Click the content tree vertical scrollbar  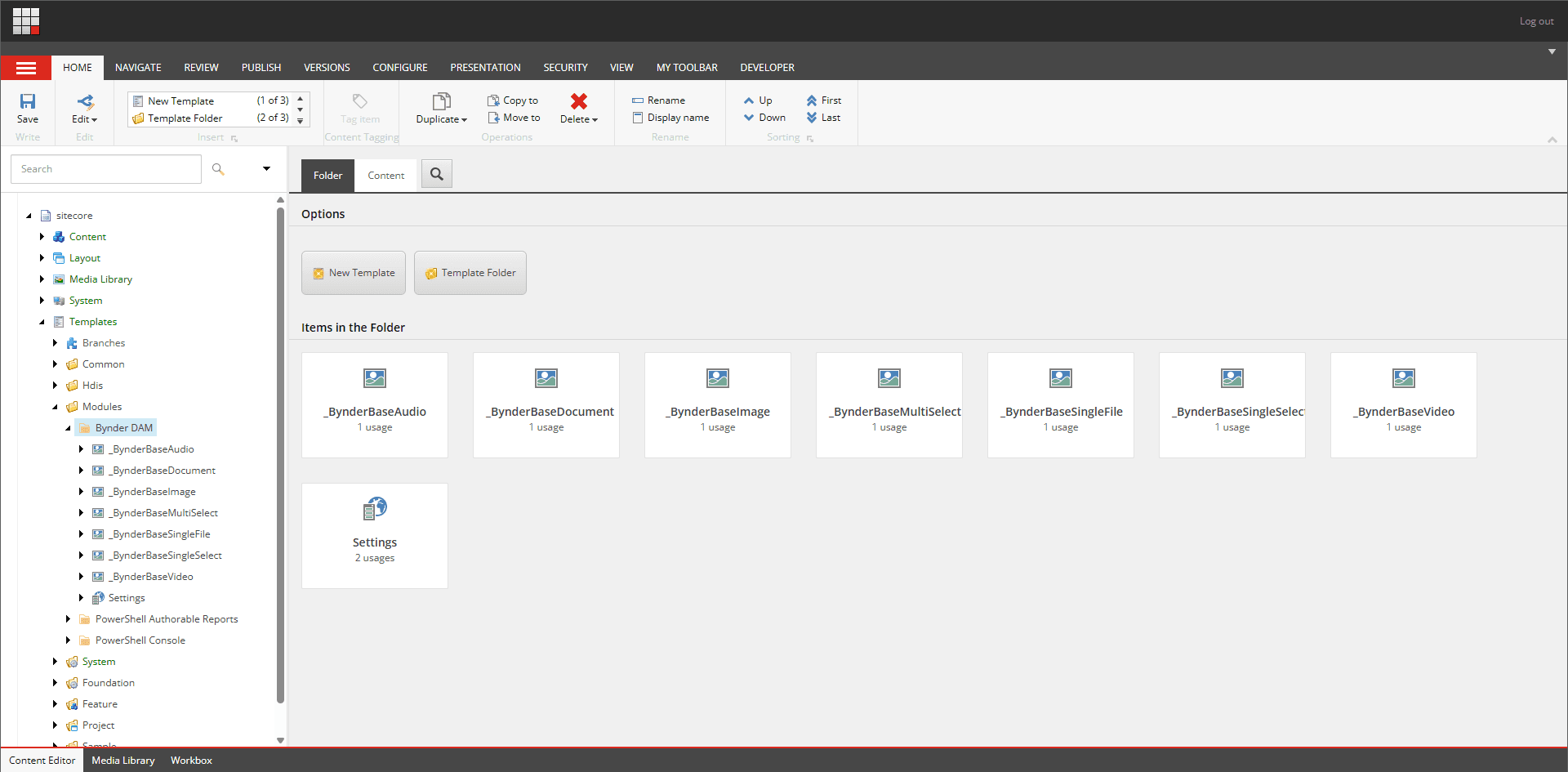(280, 454)
